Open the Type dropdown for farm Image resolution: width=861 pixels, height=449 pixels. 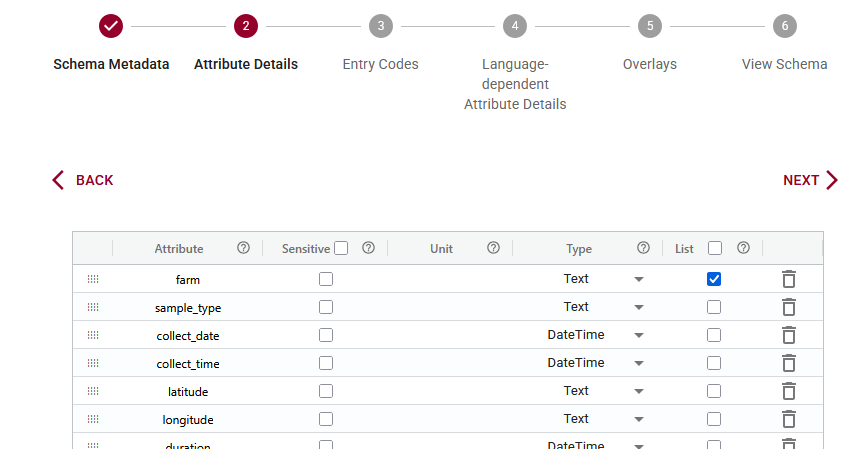point(639,279)
